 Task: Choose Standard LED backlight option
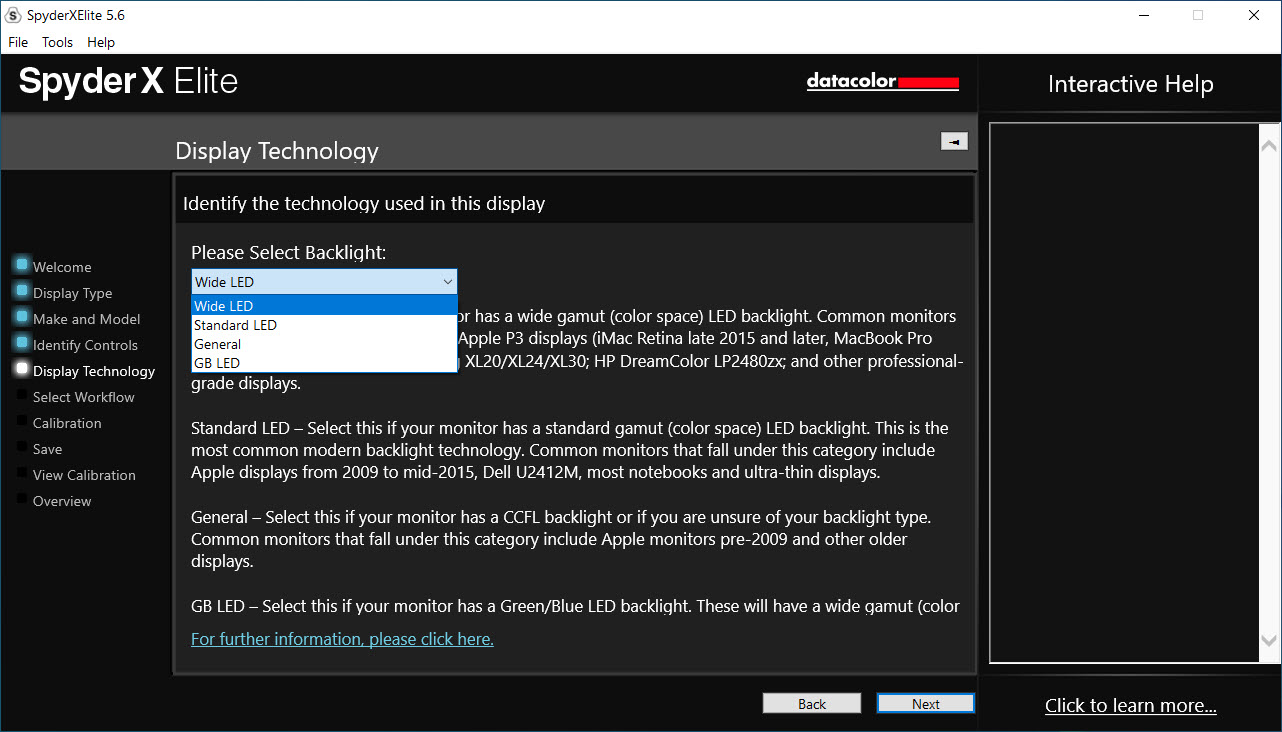324,325
